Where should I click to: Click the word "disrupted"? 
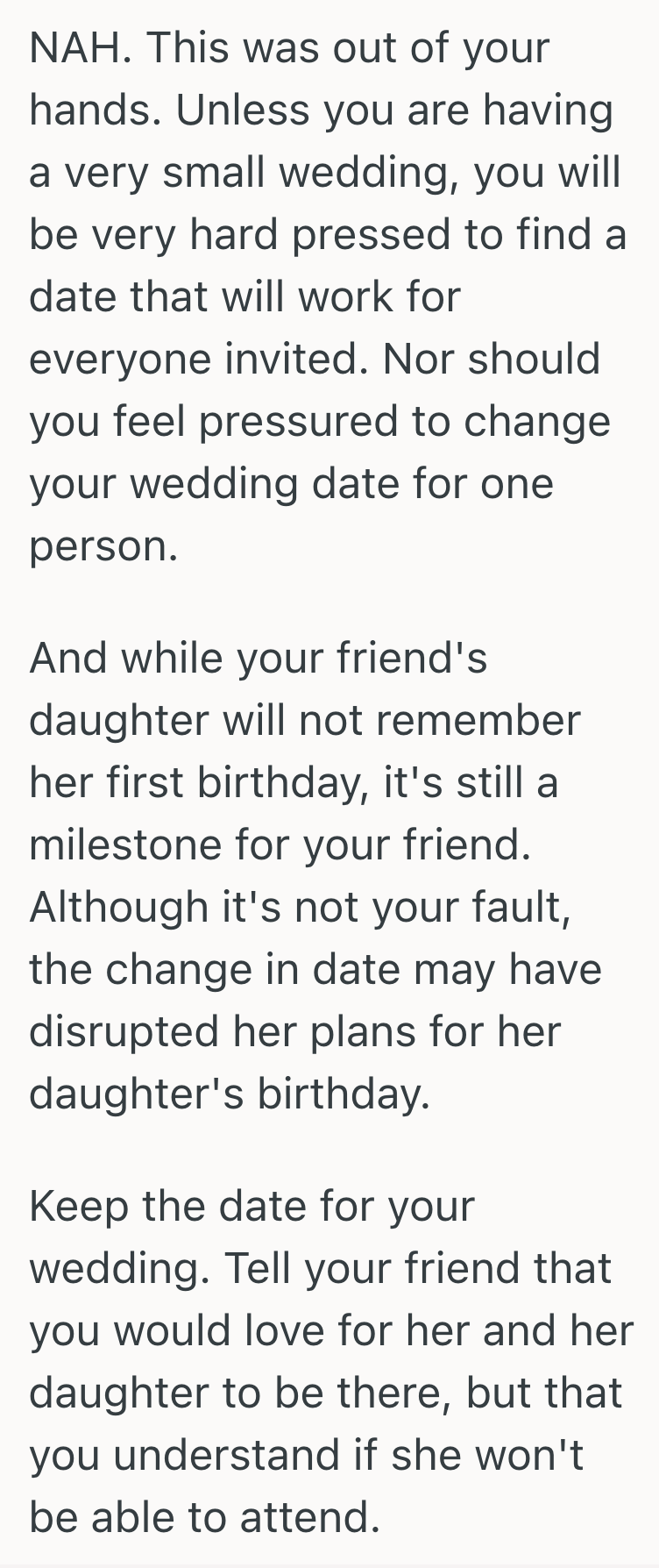click(123, 1031)
